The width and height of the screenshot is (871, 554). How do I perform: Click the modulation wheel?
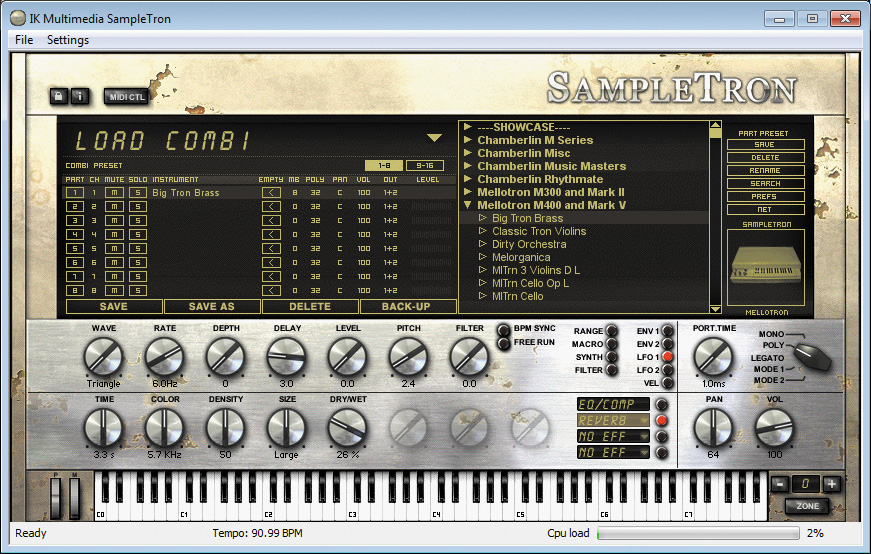(x=74, y=496)
